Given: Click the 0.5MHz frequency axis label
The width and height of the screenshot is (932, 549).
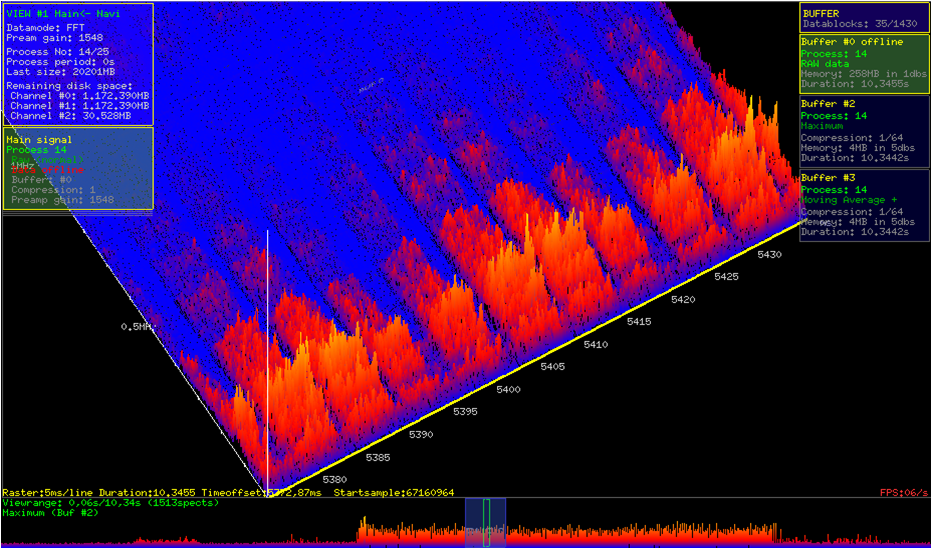Looking at the screenshot, I should point(138,327).
